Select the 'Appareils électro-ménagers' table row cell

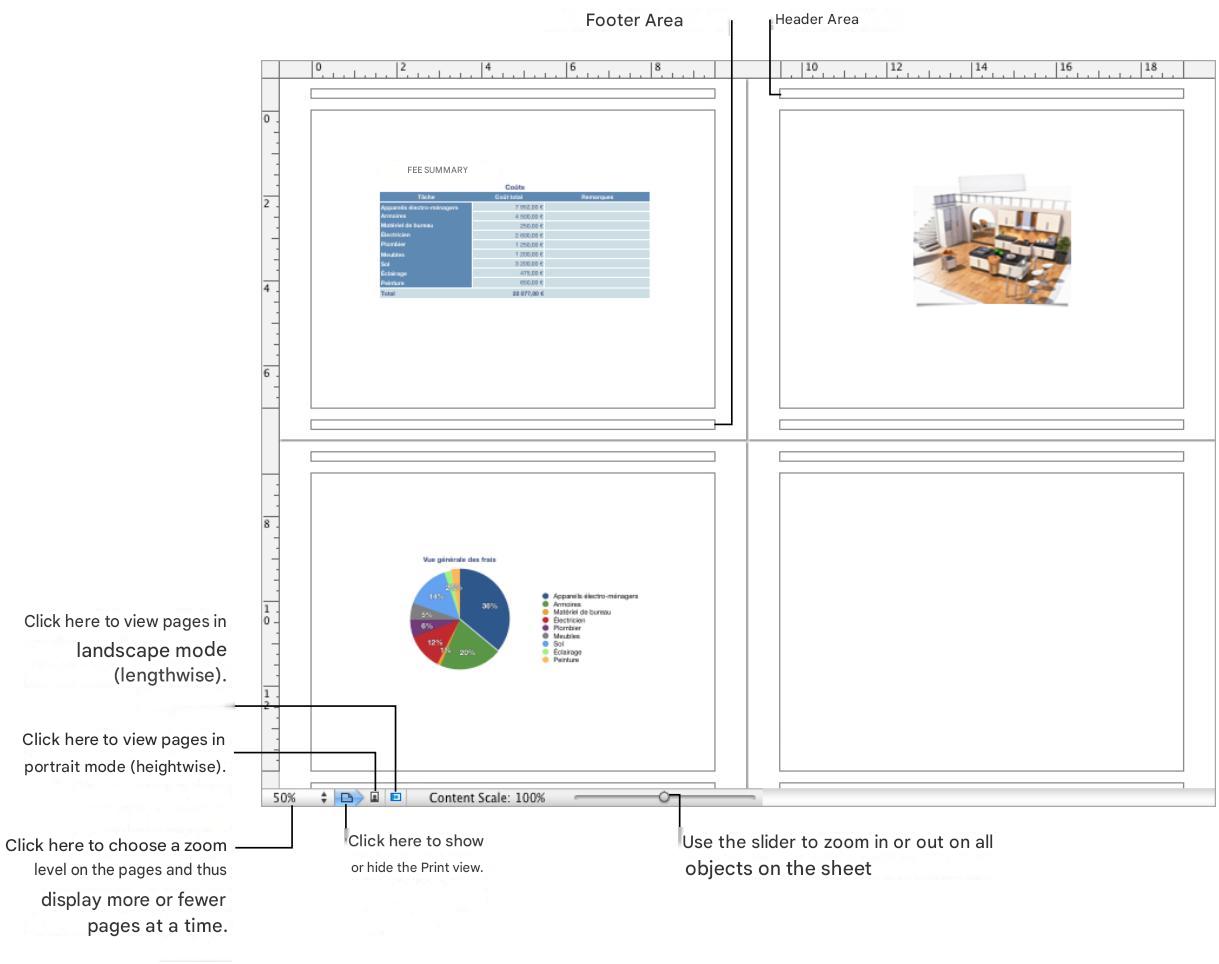(x=426, y=207)
